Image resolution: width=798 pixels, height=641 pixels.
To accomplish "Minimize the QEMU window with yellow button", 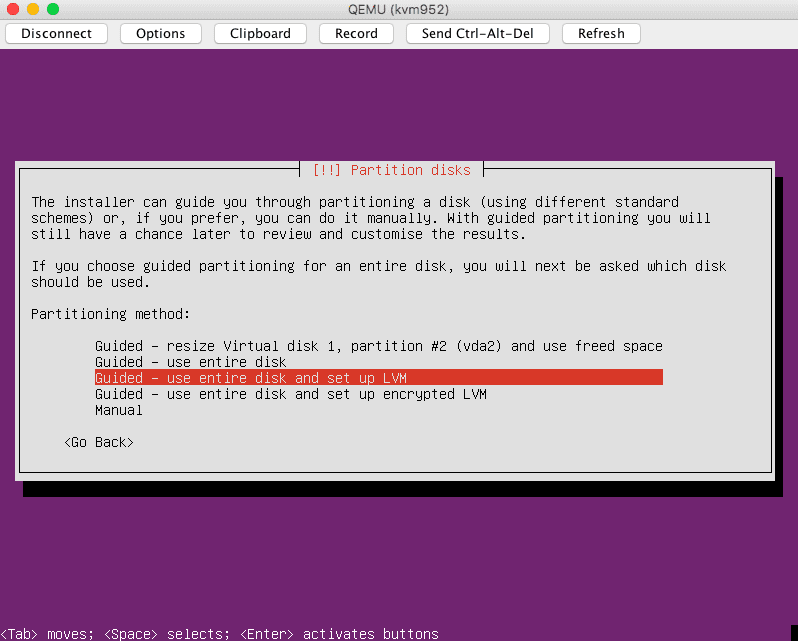I will point(33,9).
